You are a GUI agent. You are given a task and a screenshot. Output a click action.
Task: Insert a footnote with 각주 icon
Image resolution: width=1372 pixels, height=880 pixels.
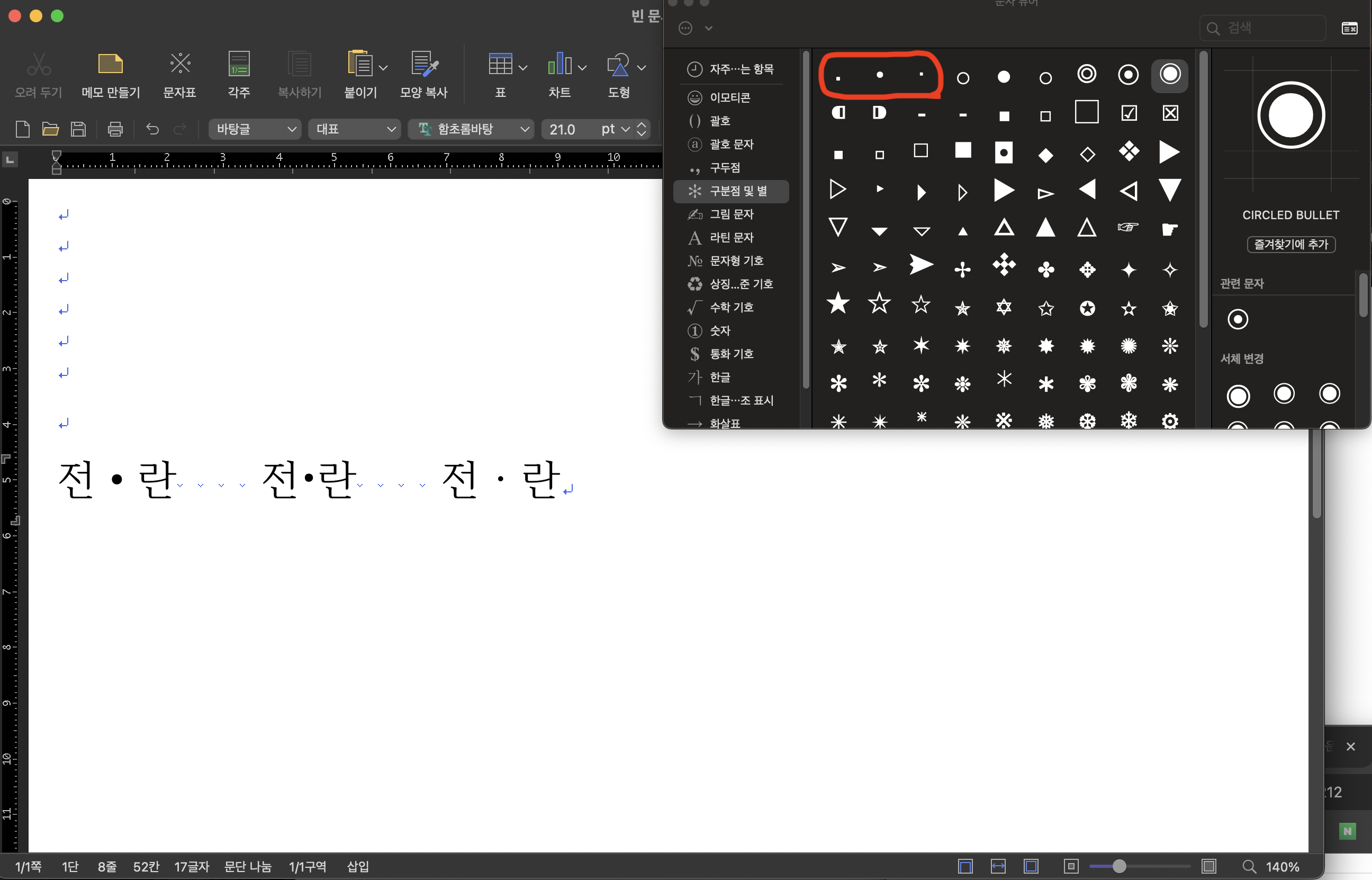239,64
